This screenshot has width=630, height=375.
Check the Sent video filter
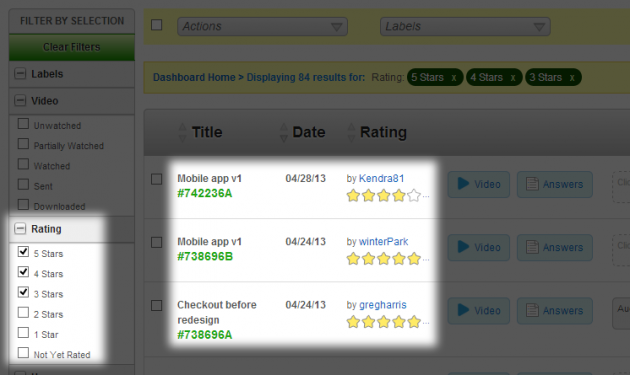tap(23, 184)
